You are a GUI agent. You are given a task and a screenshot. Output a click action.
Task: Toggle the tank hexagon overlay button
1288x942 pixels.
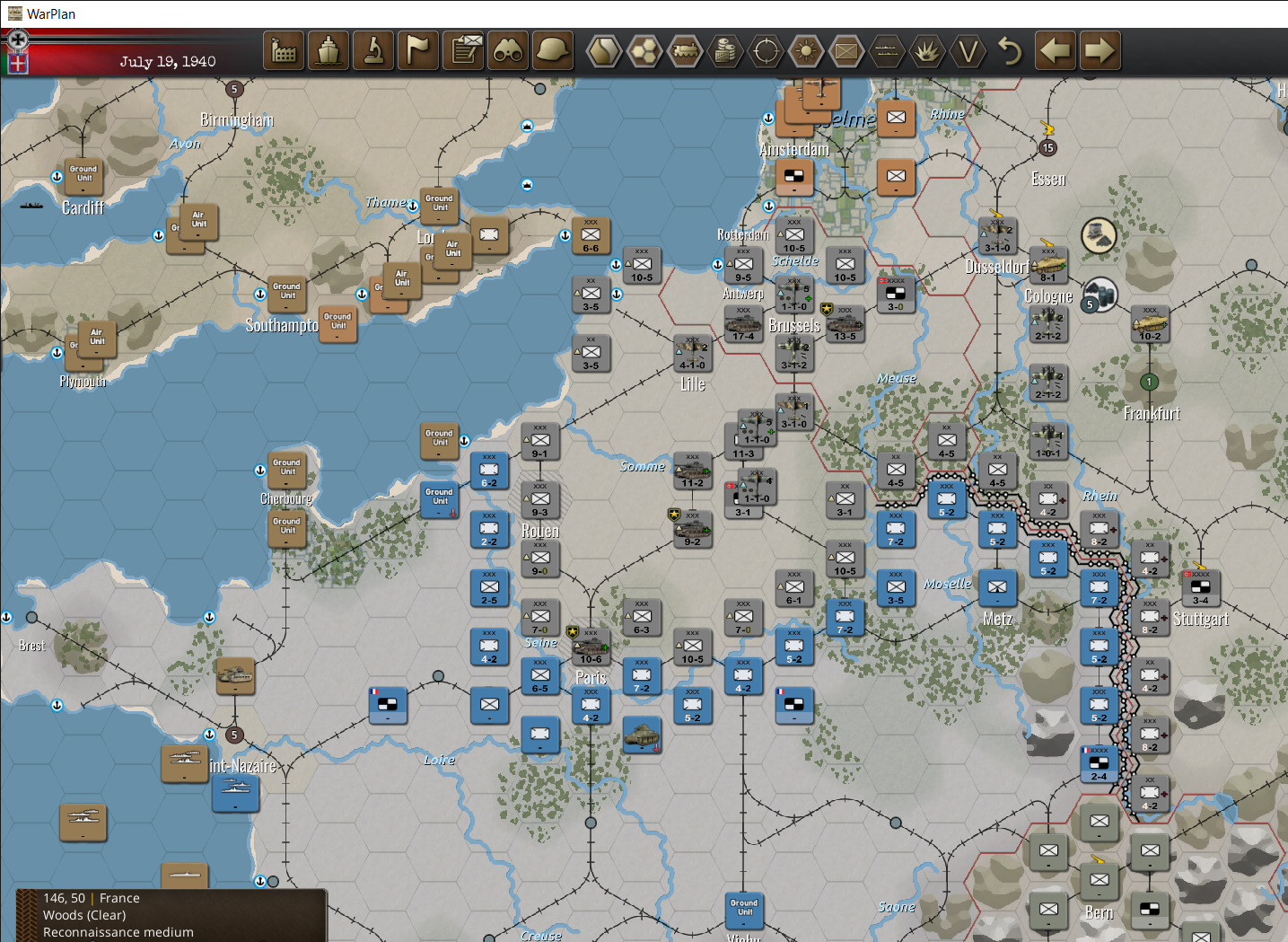[685, 51]
